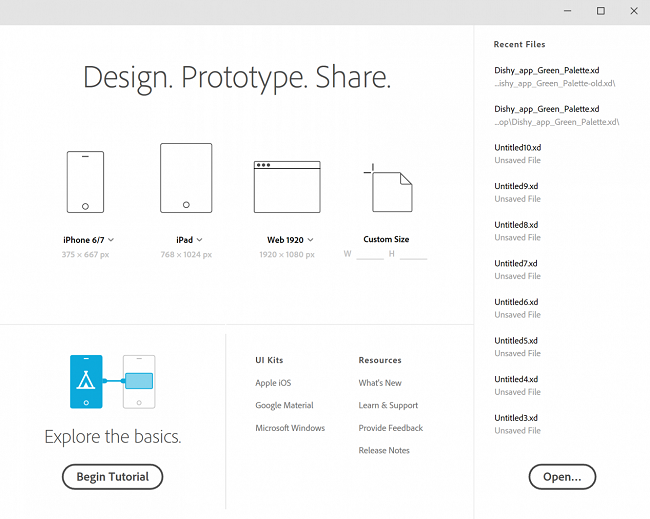Open the Microsoft Windows UI kit link

(290, 428)
